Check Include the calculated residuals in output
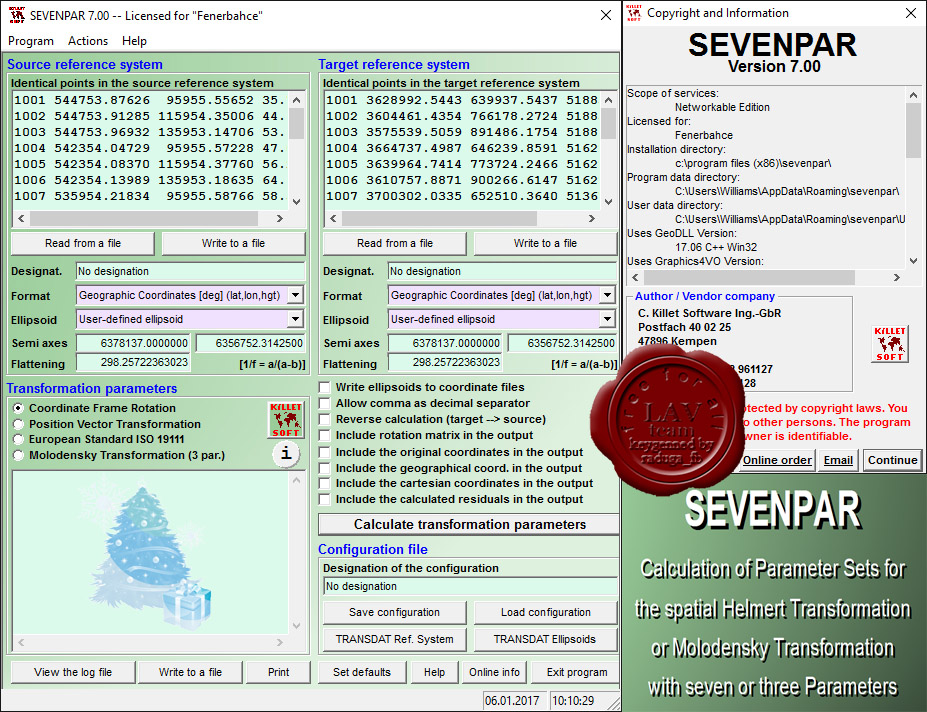 [x=325, y=500]
